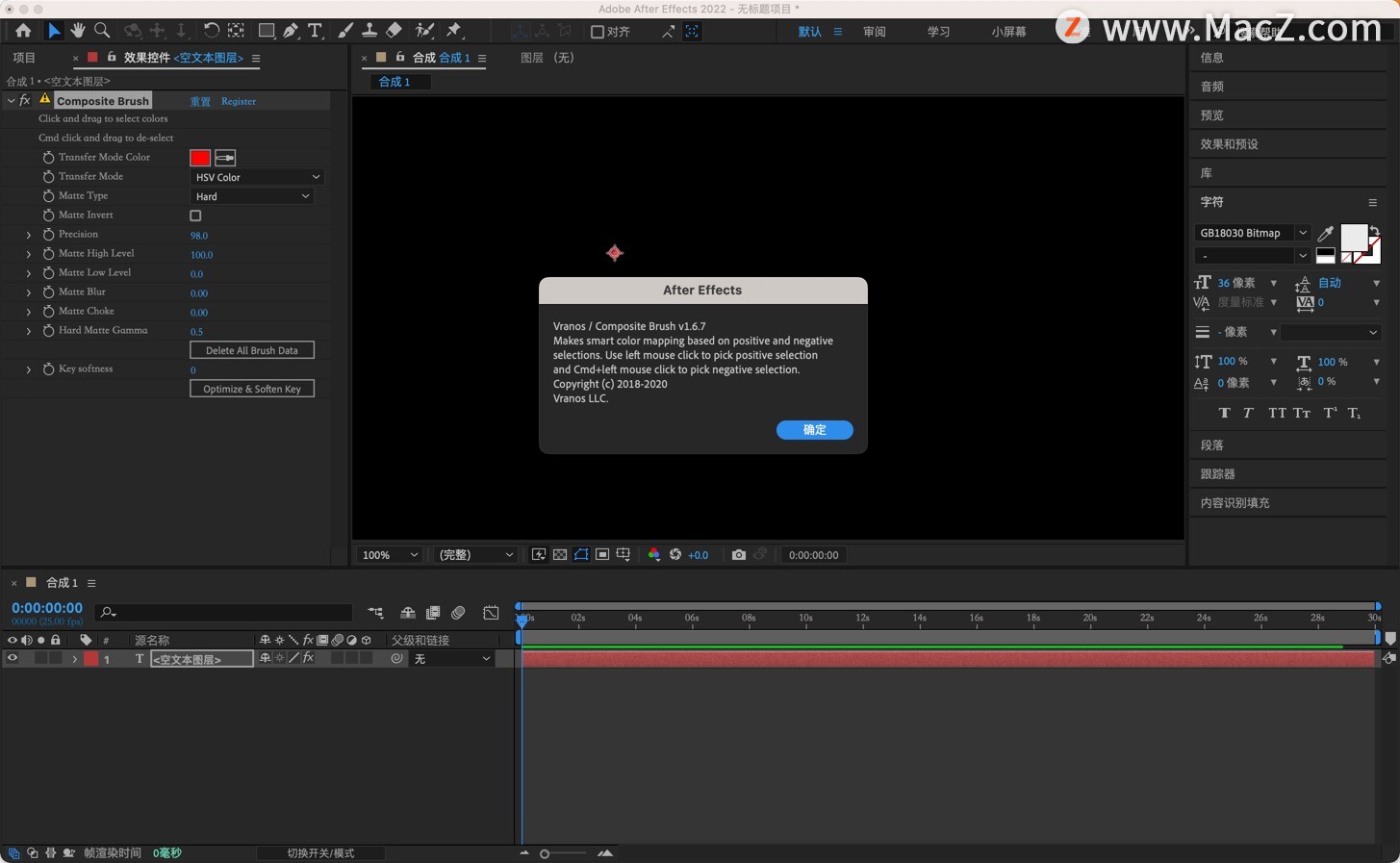Toggle the Precision stopwatch
Viewport: 1400px width, 863px height.
coord(48,235)
